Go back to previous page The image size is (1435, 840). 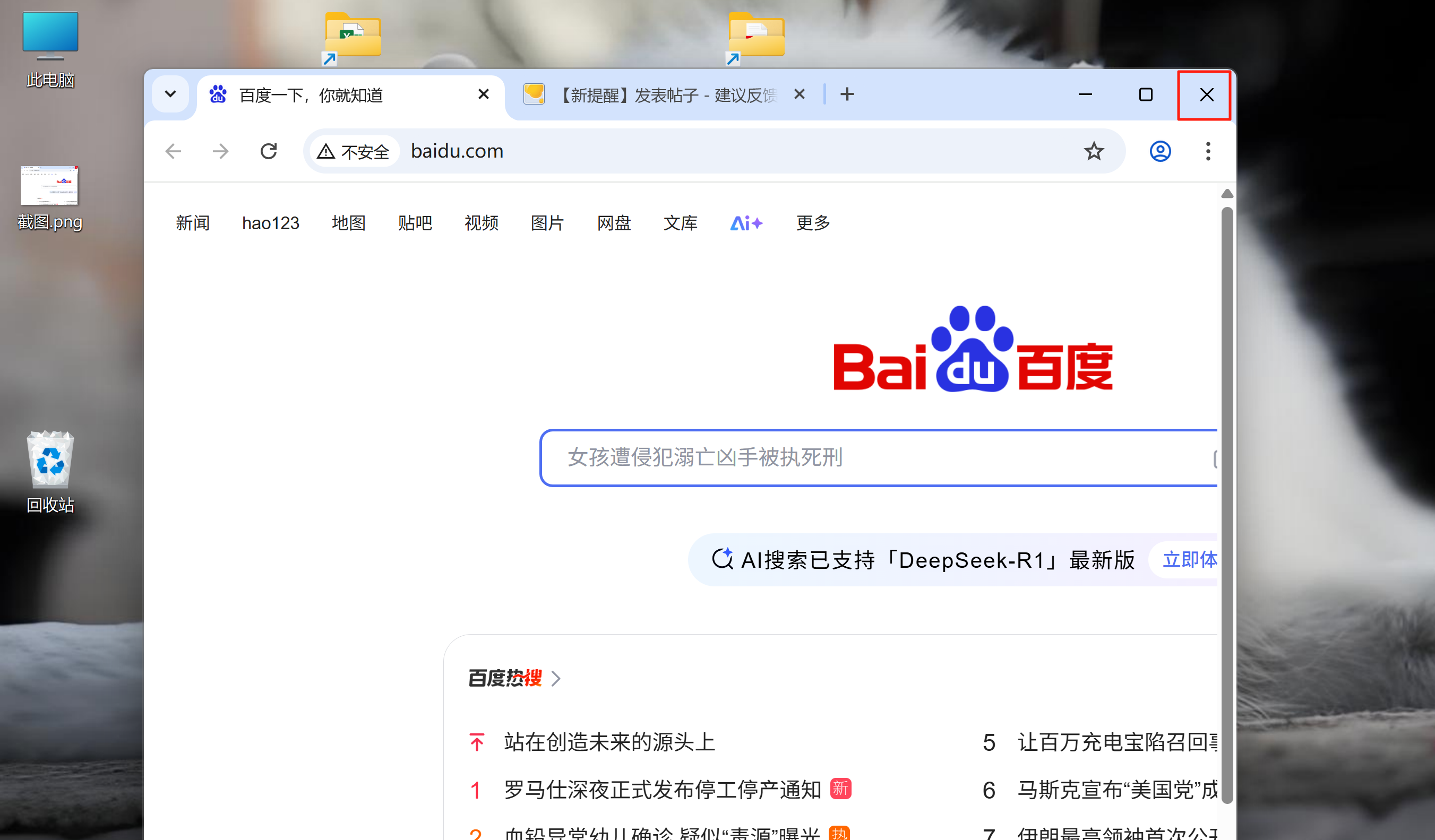(173, 151)
